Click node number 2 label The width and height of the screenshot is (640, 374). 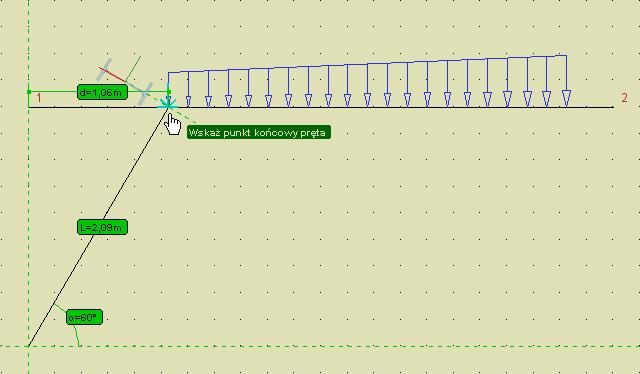pos(624,98)
